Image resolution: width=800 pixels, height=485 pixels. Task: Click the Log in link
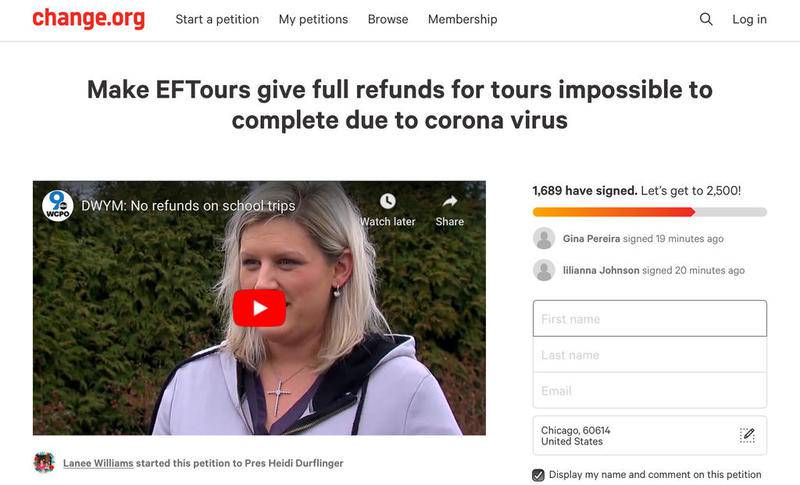[749, 19]
